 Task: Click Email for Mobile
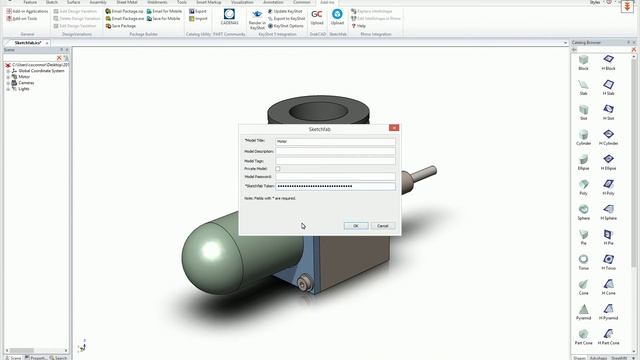pyautogui.click(x=164, y=11)
